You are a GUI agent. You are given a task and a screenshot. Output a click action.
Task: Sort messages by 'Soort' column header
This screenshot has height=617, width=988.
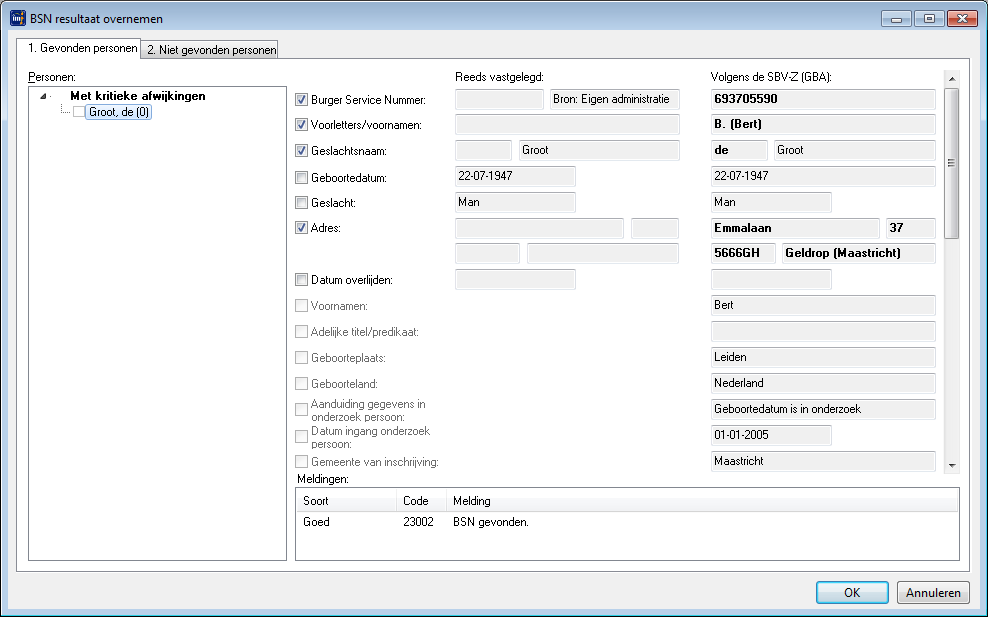click(x=347, y=501)
